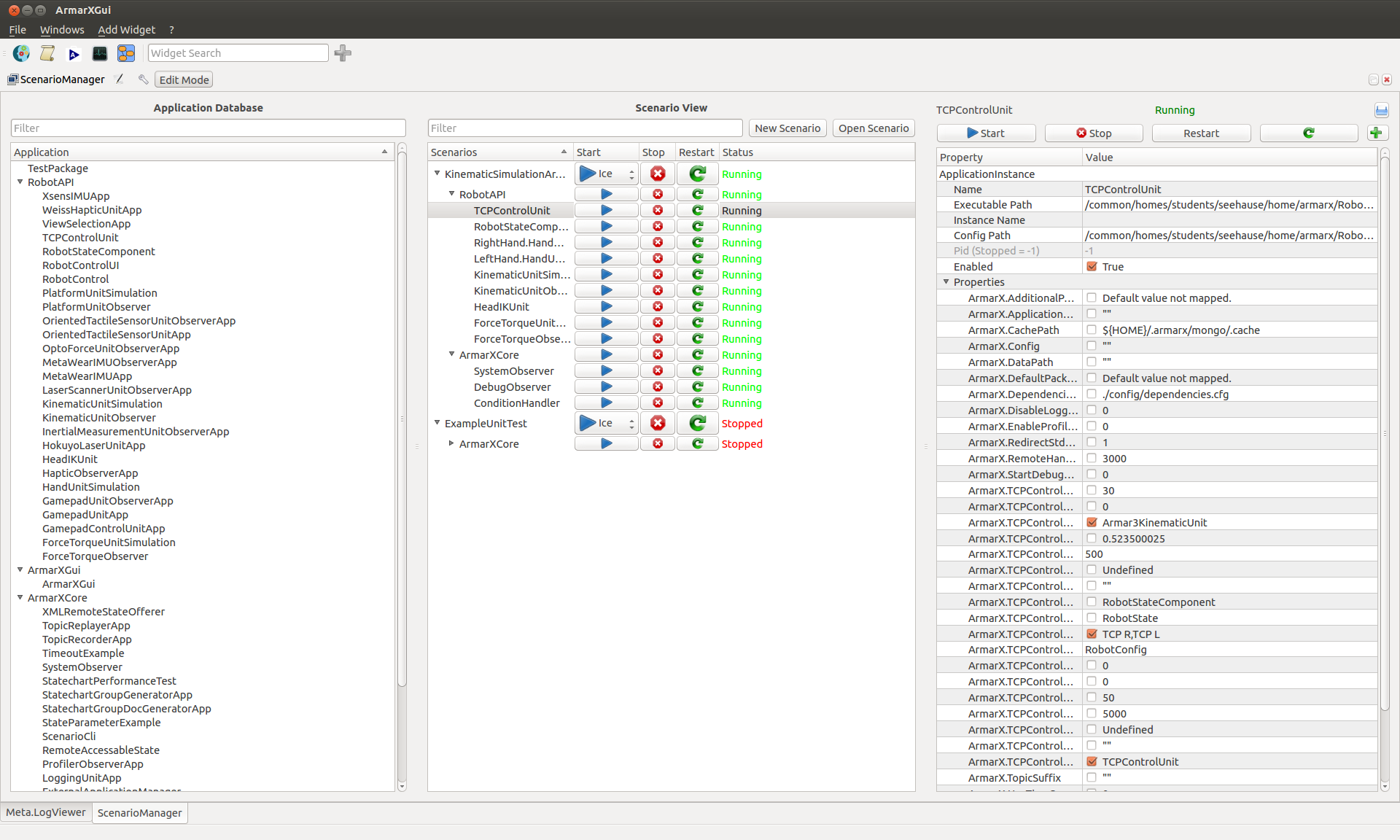
Task: Open the ScenarioManager toolbar icon
Action: pos(126,53)
